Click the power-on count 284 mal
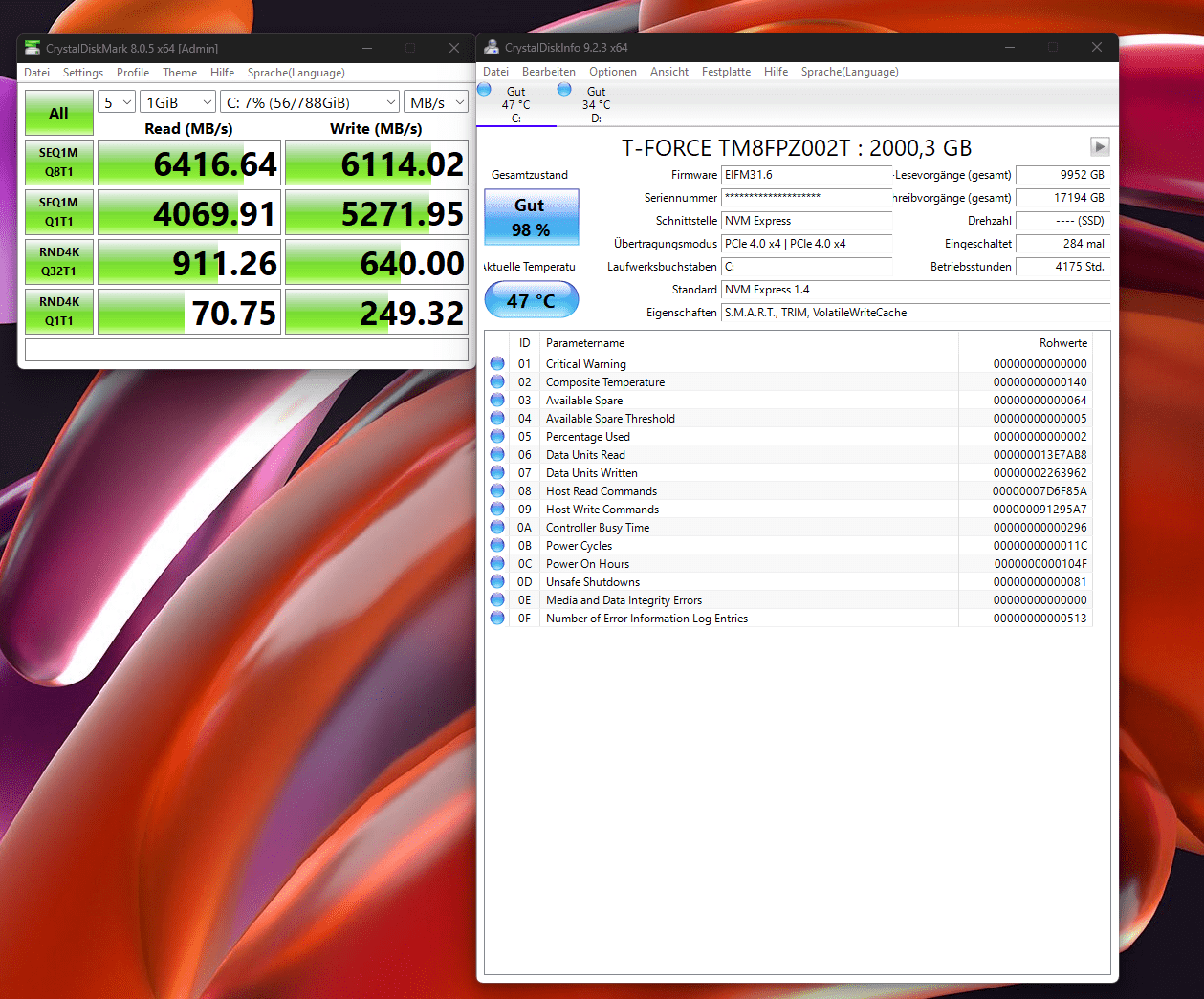The width and height of the screenshot is (1204, 999). [1062, 244]
